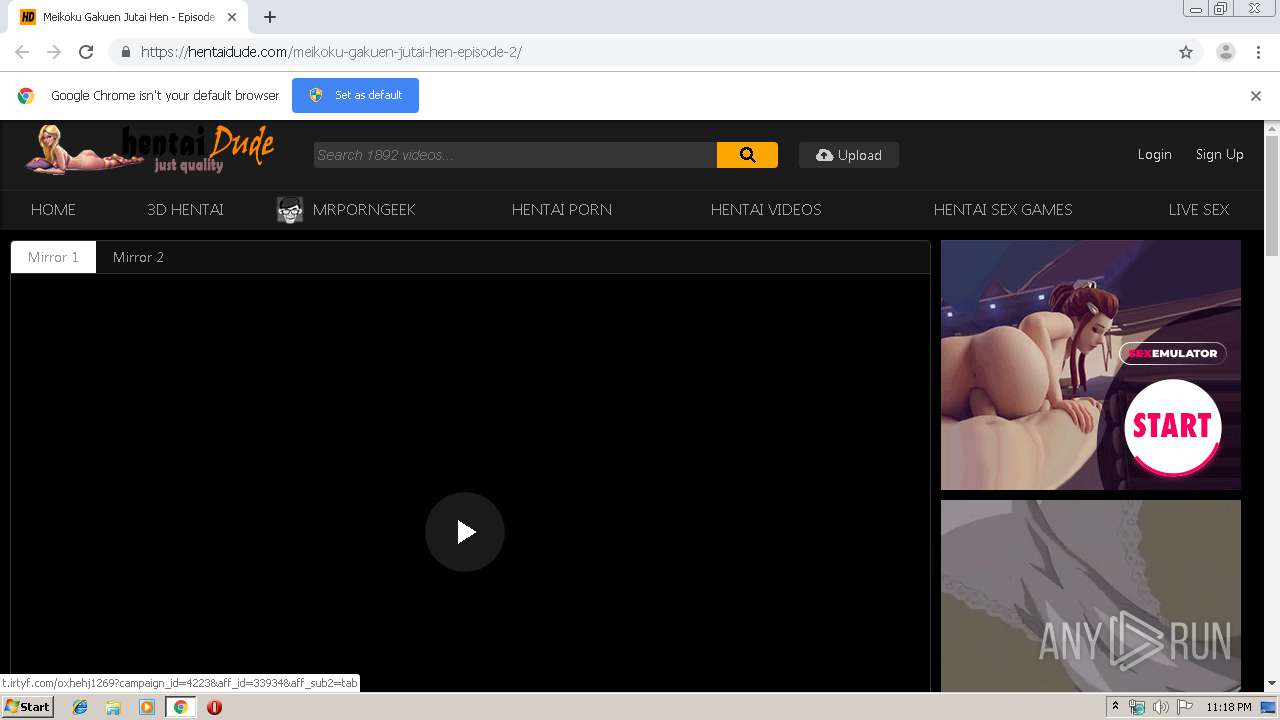Click the red stop-sign taskbar icon
1280x720 pixels.
point(214,707)
